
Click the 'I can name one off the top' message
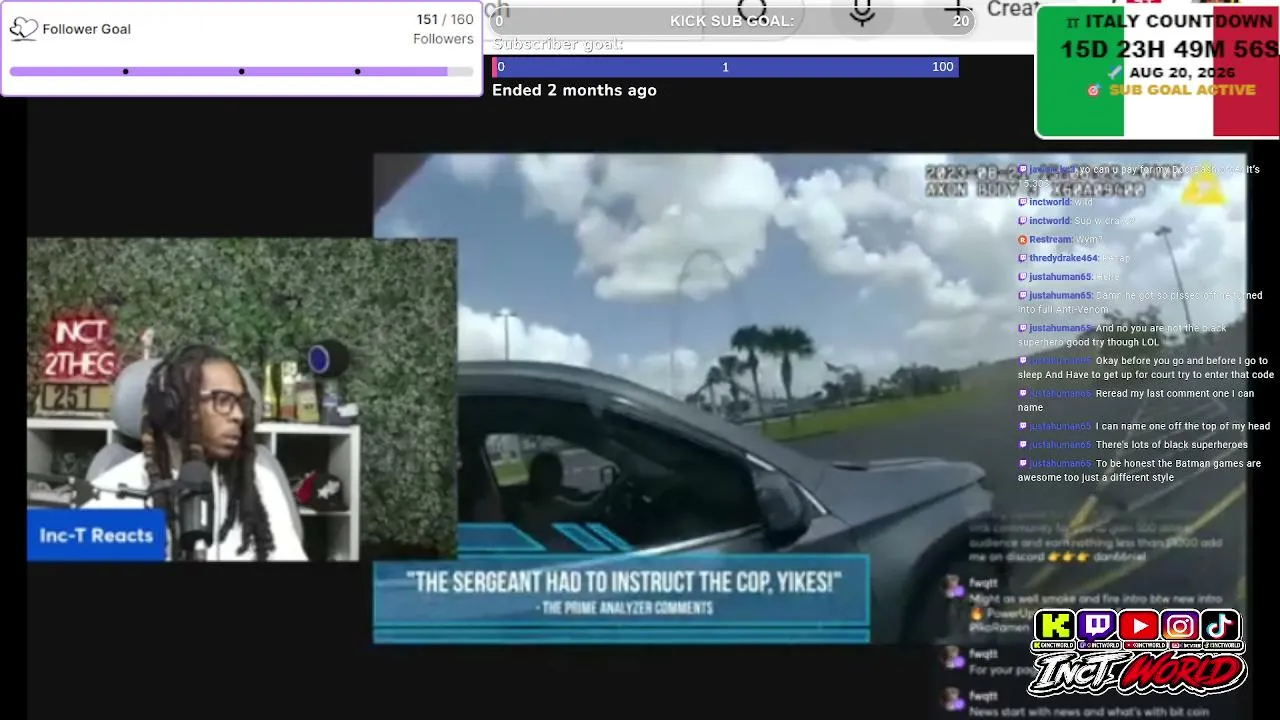pyautogui.click(x=1144, y=427)
